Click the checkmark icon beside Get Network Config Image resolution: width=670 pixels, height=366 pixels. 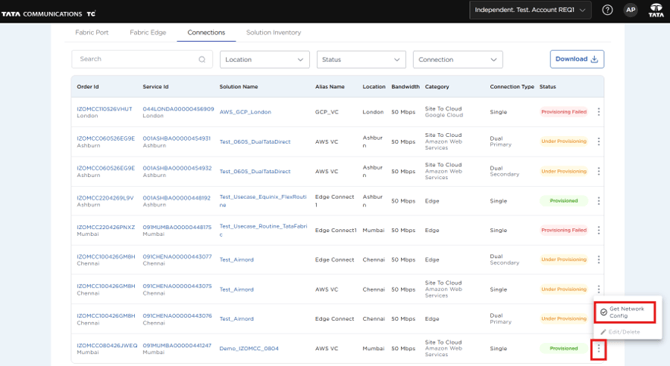tap(603, 312)
